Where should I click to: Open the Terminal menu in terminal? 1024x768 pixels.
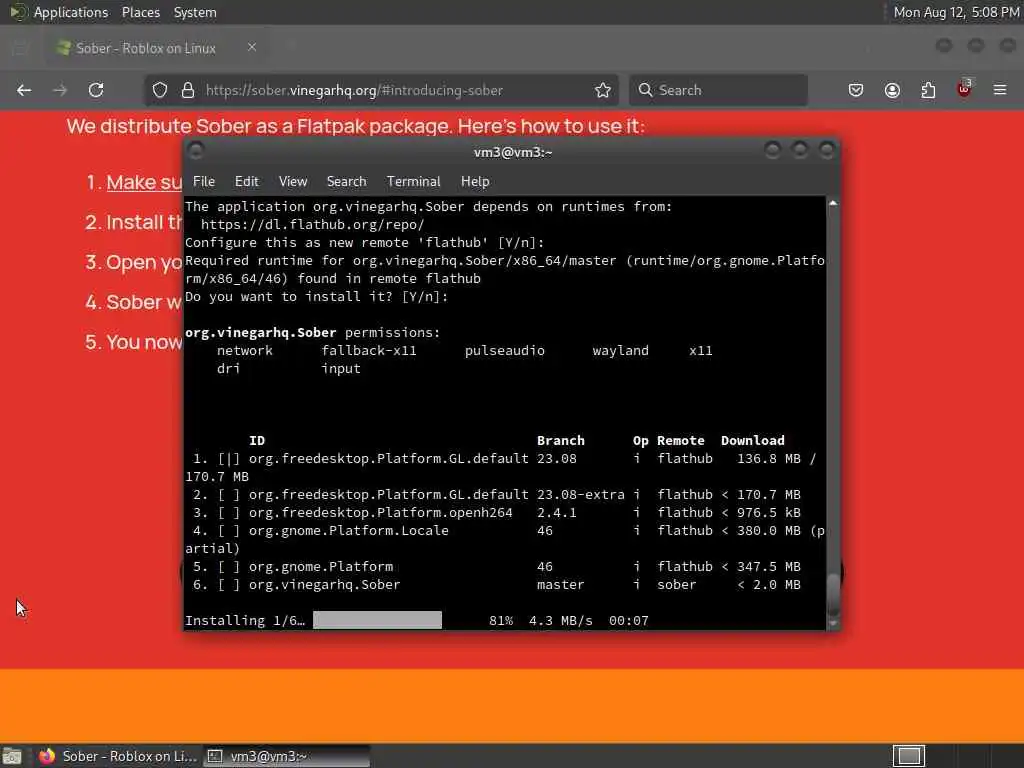[x=413, y=182]
